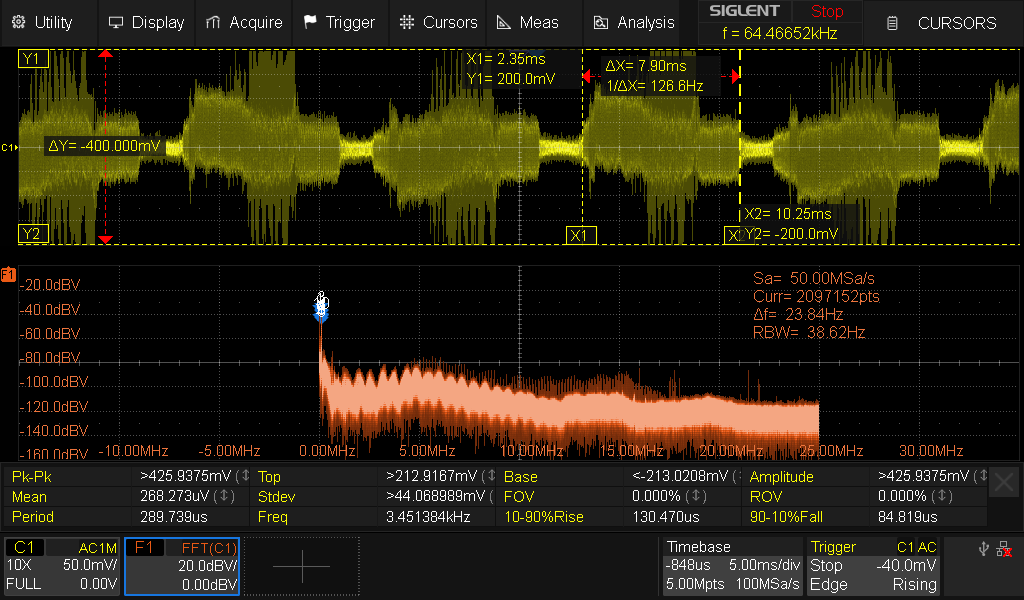Open the F1 FFT(C1) math settings box

click(x=182, y=566)
